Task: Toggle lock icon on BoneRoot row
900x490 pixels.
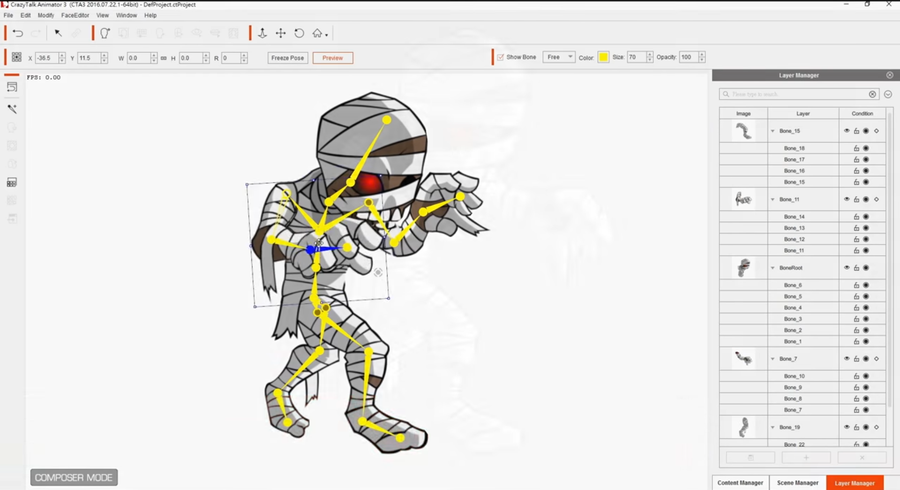Action: point(856,268)
